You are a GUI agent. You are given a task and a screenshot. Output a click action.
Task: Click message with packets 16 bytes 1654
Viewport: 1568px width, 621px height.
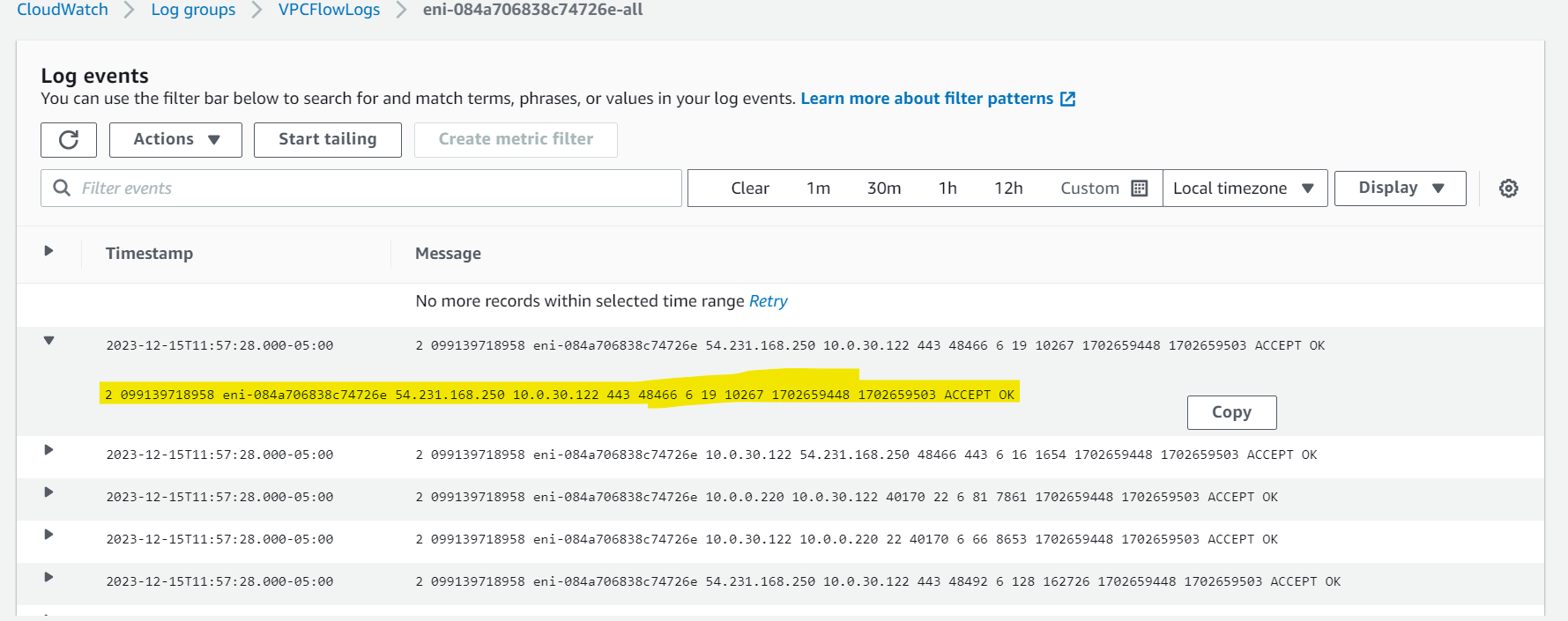click(866, 455)
